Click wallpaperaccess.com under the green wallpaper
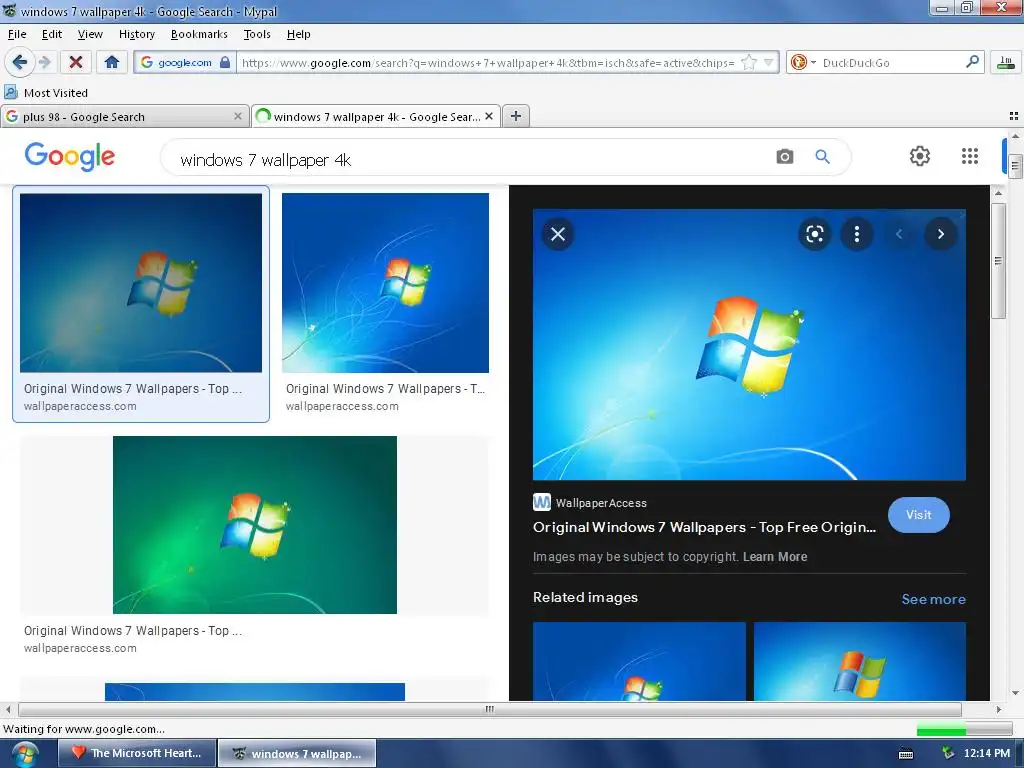 [x=80, y=648]
